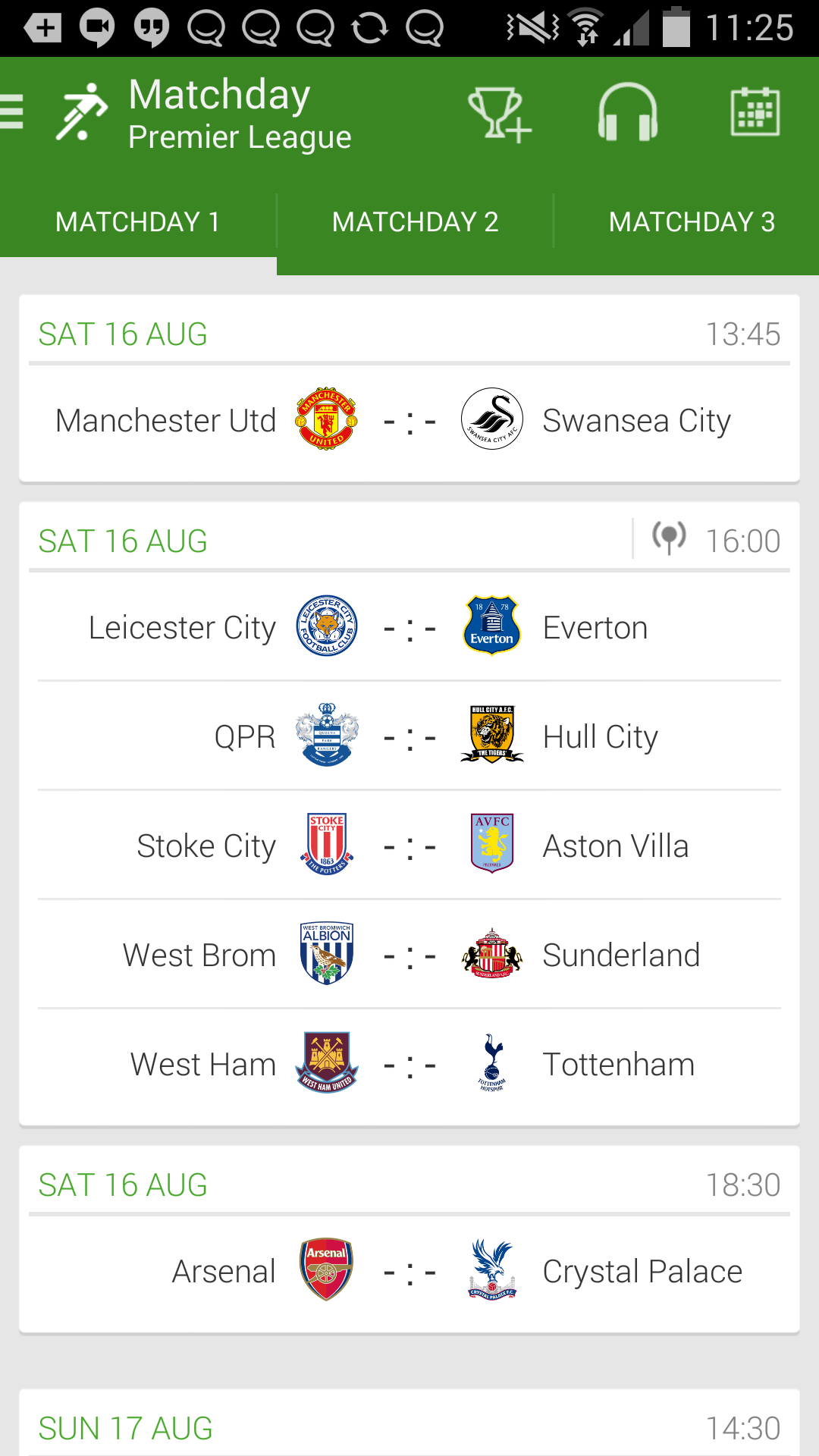The height and width of the screenshot is (1456, 819).
Task: Open the Leicester City team name
Action: click(x=182, y=628)
